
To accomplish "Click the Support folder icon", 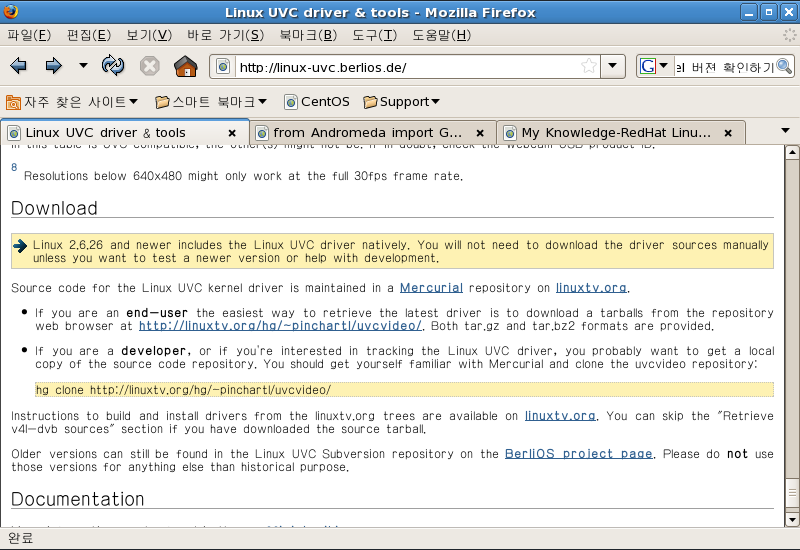I will pyautogui.click(x=370, y=102).
